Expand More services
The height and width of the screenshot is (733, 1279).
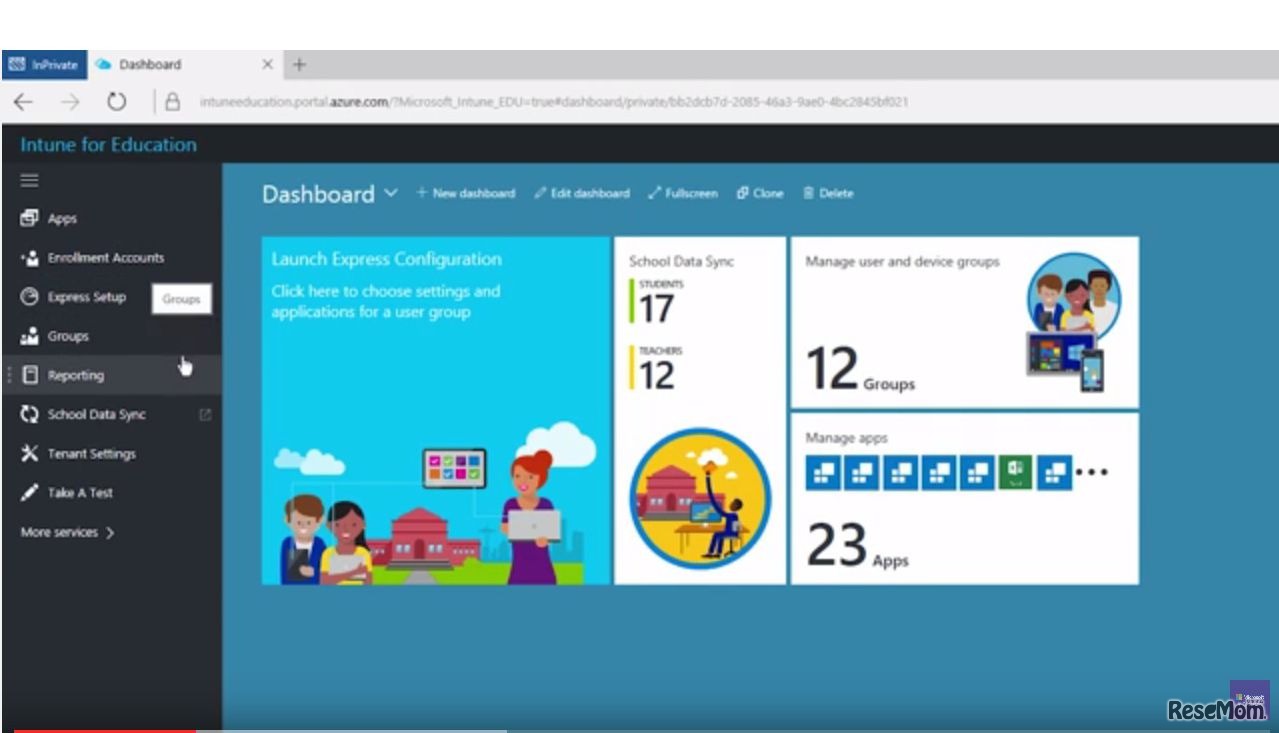pos(68,532)
